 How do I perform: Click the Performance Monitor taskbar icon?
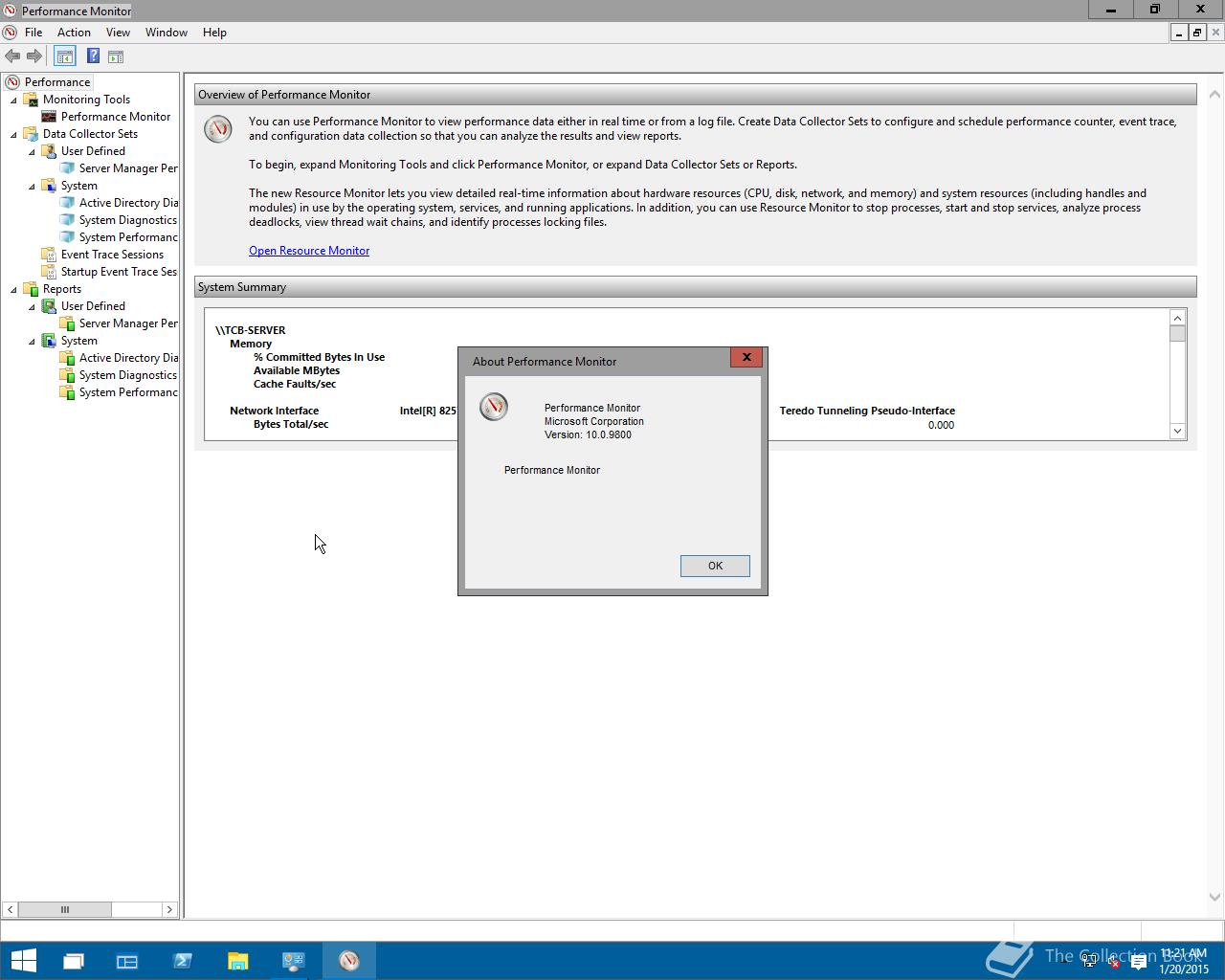tap(349, 961)
